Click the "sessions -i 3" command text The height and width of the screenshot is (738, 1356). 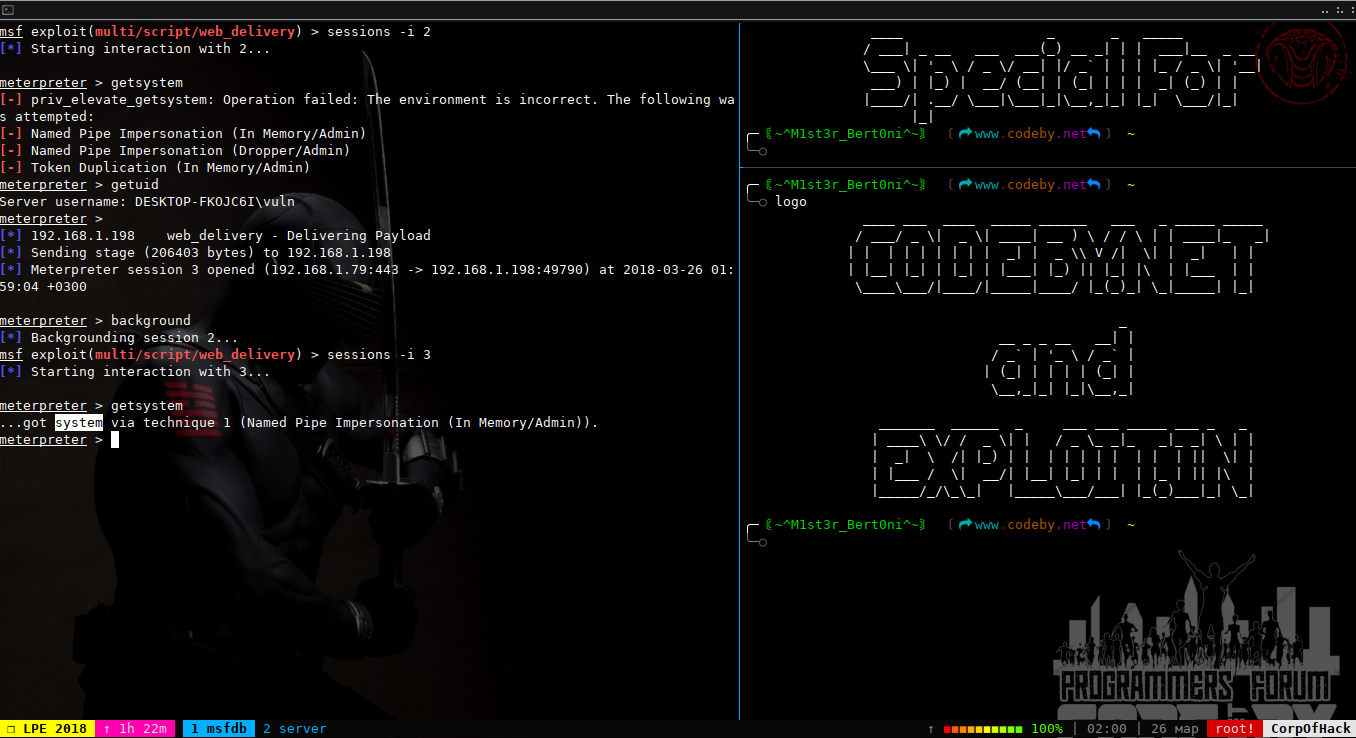[379, 354]
